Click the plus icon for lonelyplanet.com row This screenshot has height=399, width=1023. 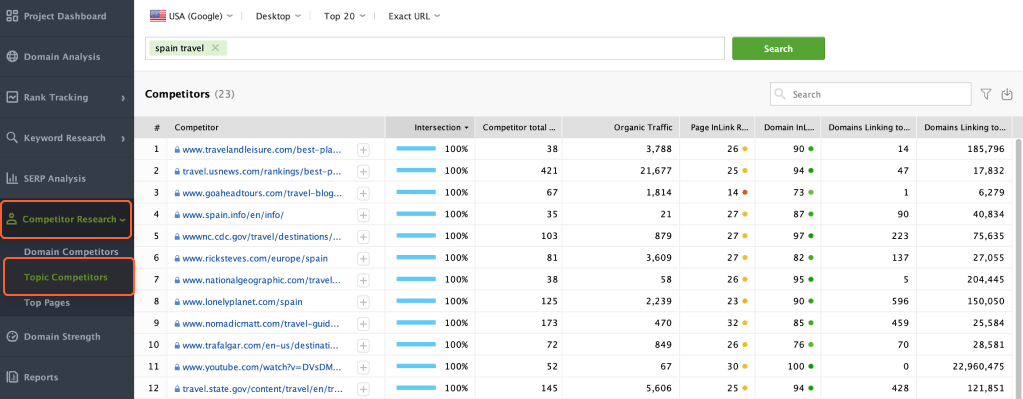pyautogui.click(x=363, y=302)
